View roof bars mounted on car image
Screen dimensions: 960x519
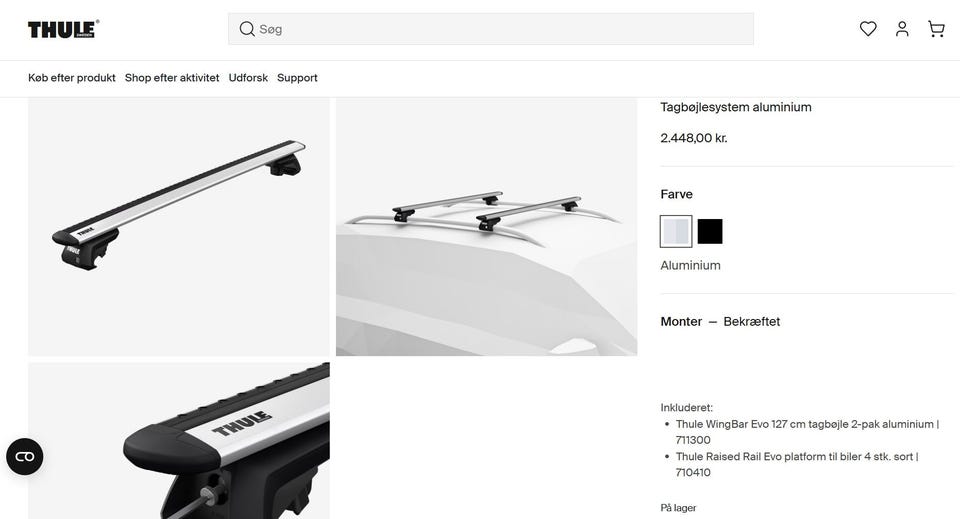[486, 226]
